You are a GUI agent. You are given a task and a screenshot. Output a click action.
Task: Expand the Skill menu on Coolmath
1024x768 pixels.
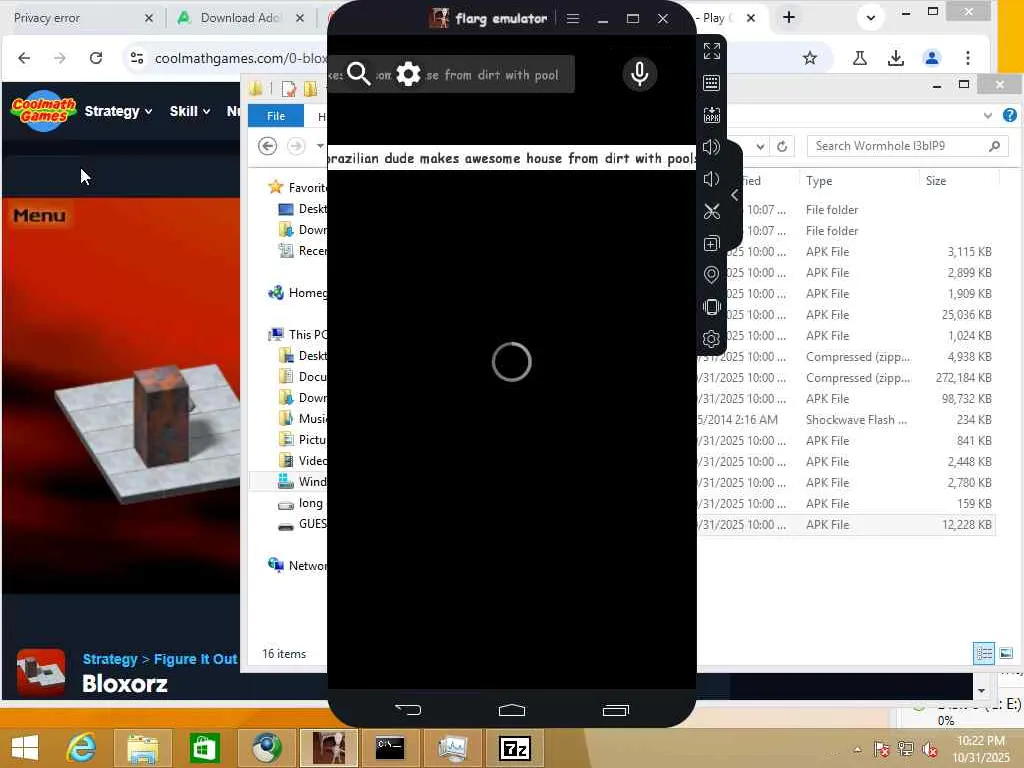pos(189,111)
